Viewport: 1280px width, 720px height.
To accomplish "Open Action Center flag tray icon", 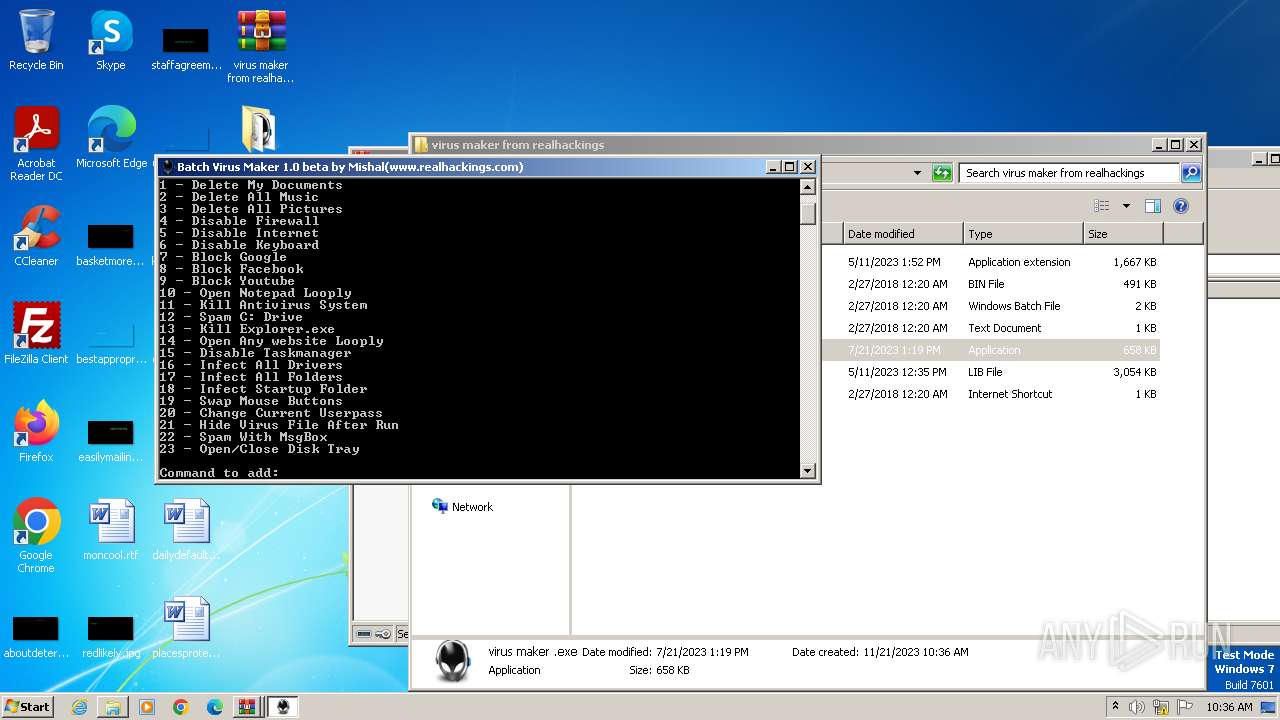I will point(1184,707).
